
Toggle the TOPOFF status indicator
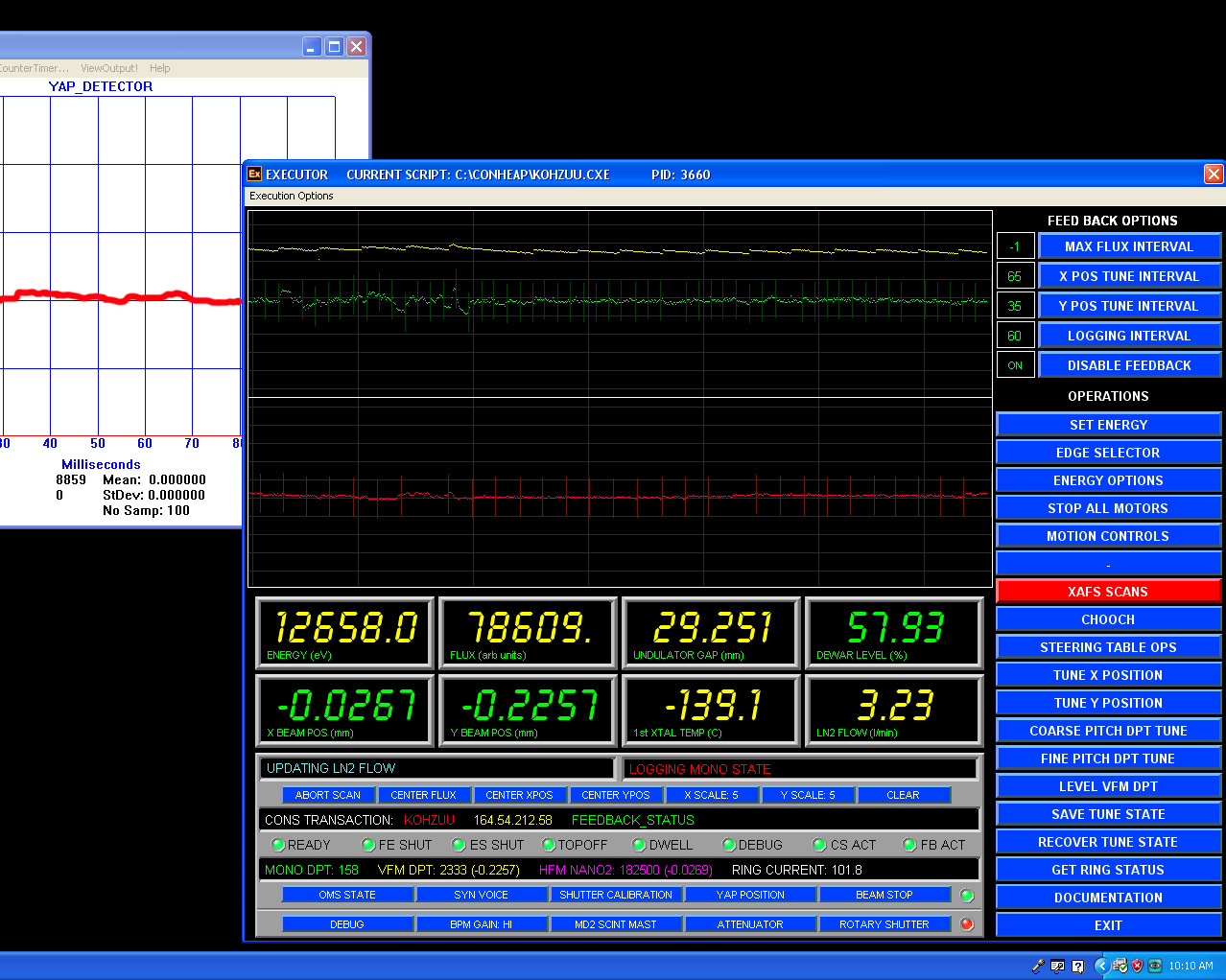click(549, 845)
